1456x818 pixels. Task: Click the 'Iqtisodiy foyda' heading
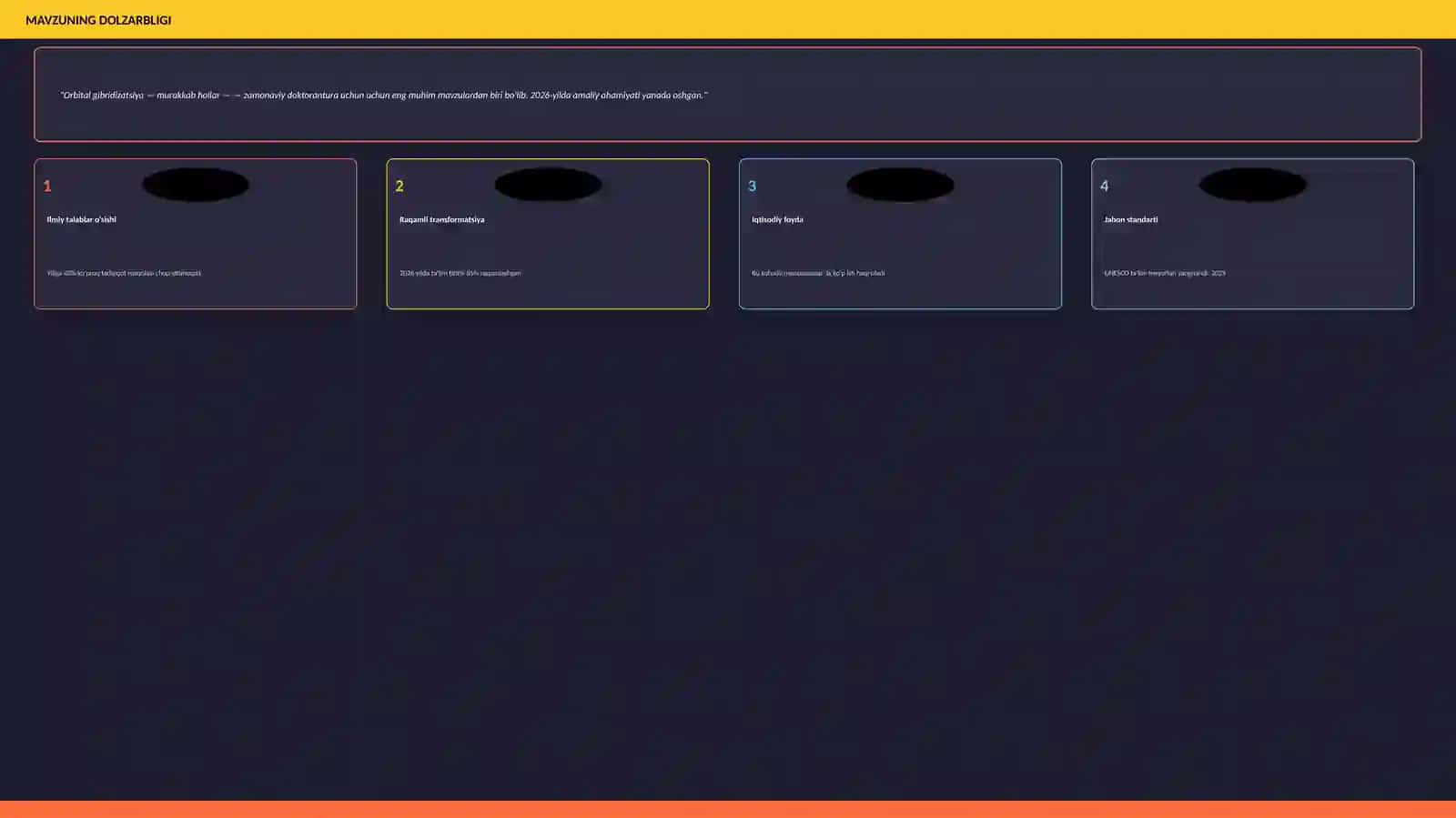[x=777, y=219]
